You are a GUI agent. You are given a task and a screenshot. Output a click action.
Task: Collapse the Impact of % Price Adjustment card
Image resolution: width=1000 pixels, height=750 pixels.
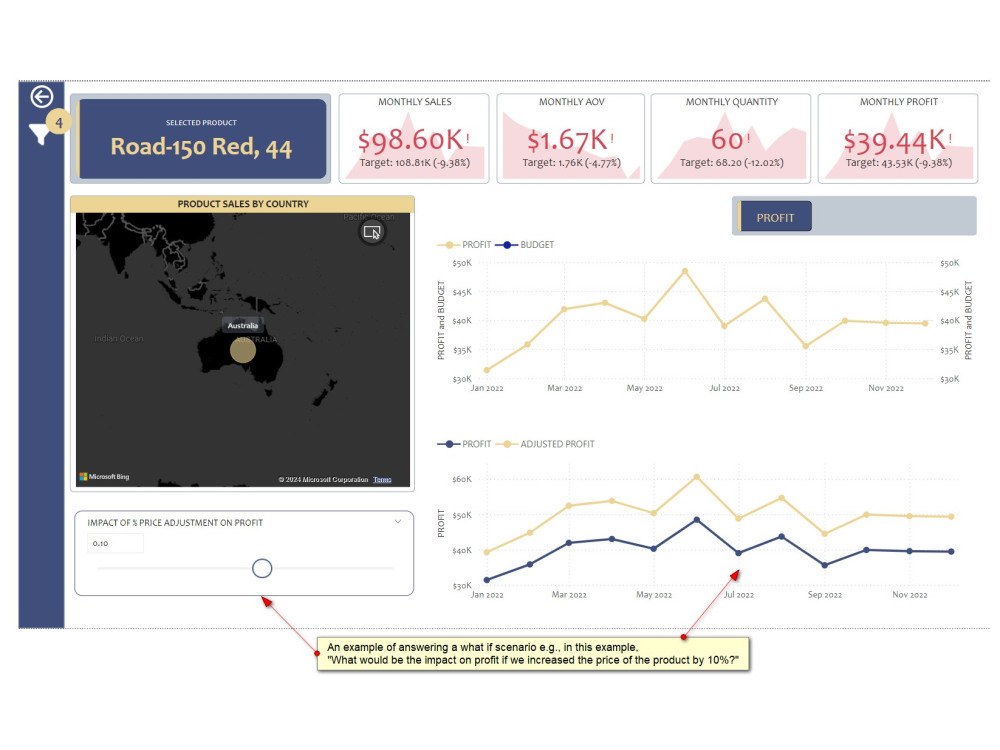pyautogui.click(x=397, y=521)
